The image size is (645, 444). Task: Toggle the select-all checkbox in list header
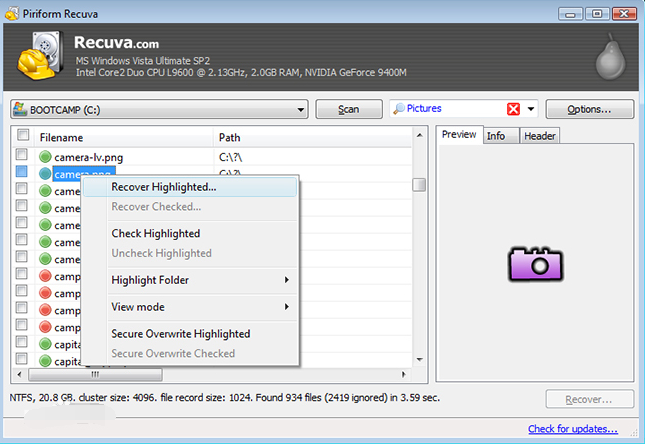click(x=23, y=135)
